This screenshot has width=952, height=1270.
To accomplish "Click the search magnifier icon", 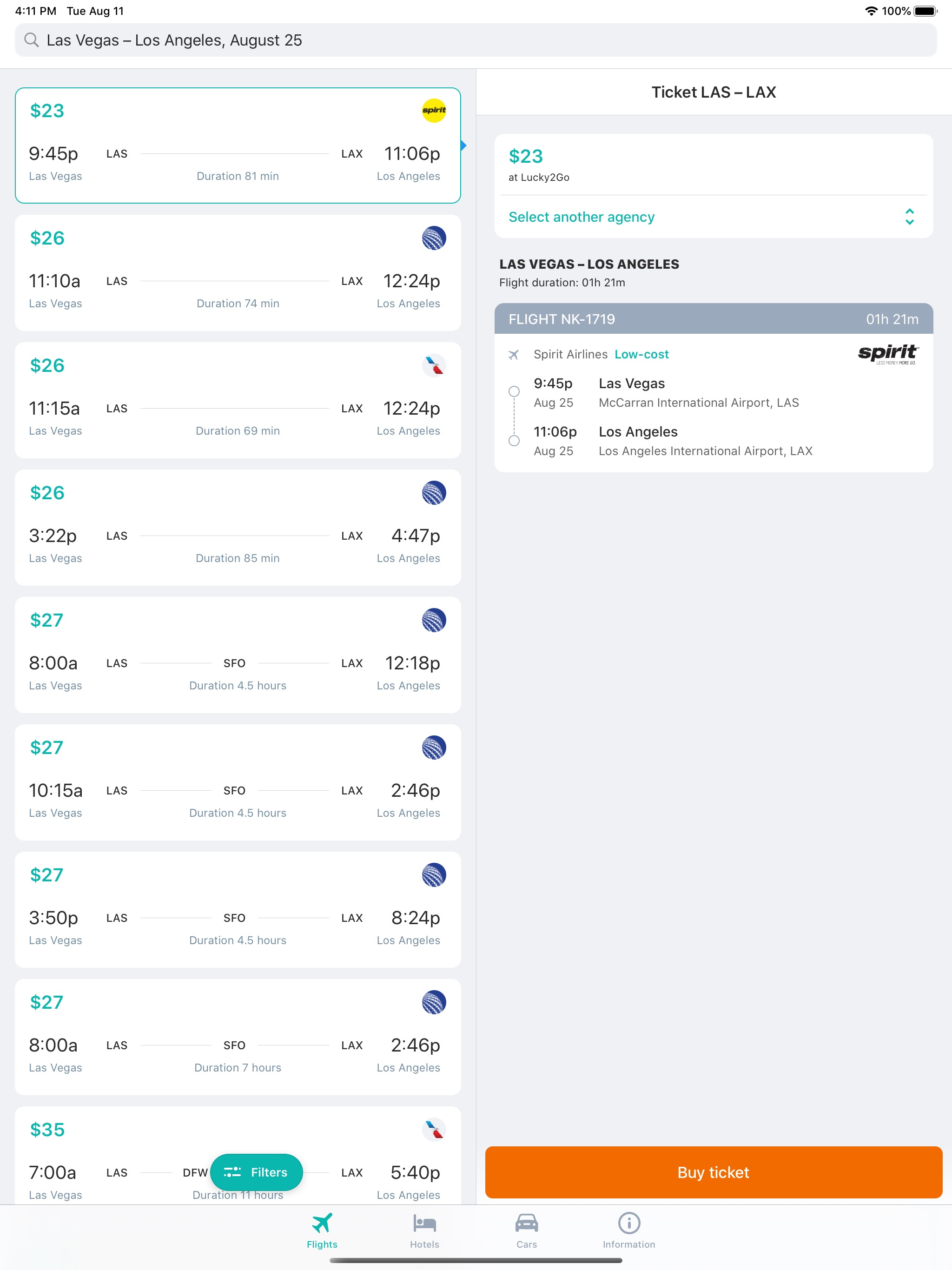I will tap(32, 40).
